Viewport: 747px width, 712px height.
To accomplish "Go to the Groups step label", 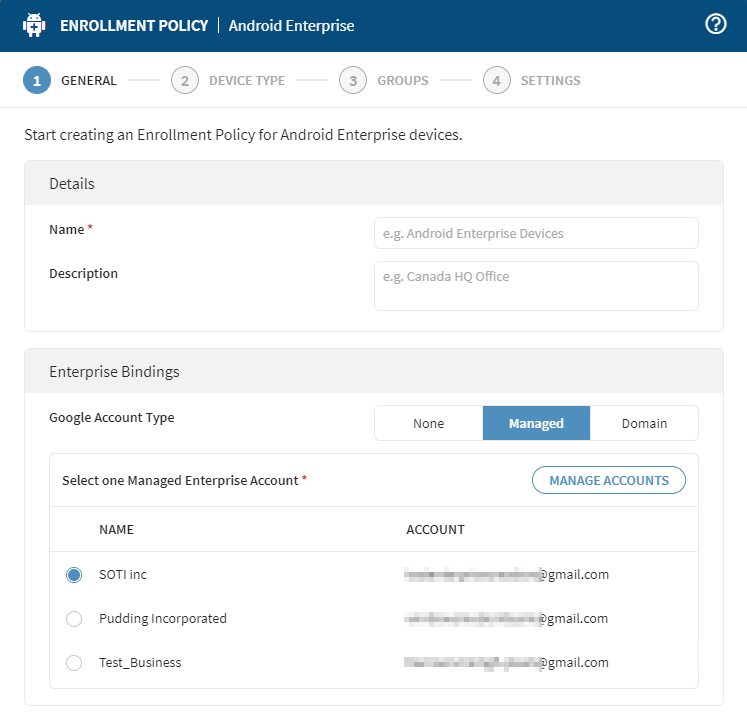I will tap(402, 81).
